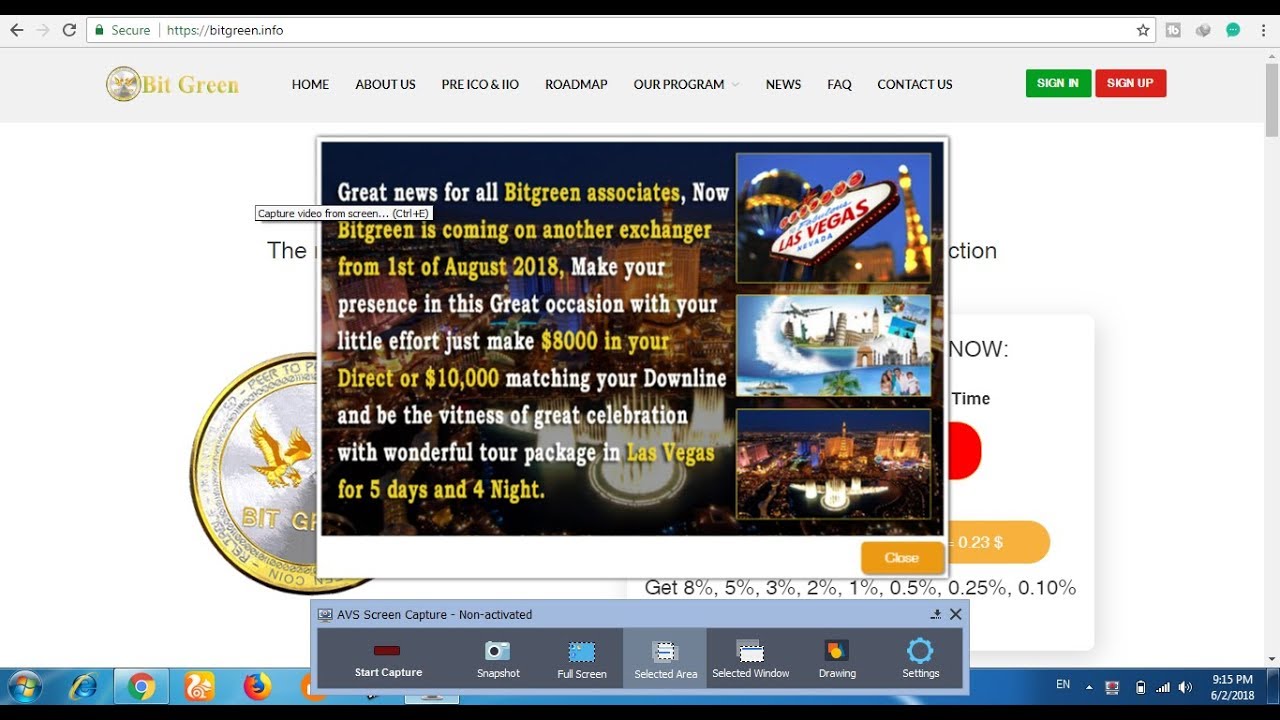1280x720 pixels.
Task: Click the AVS Screen Capture title icon
Action: [325, 614]
